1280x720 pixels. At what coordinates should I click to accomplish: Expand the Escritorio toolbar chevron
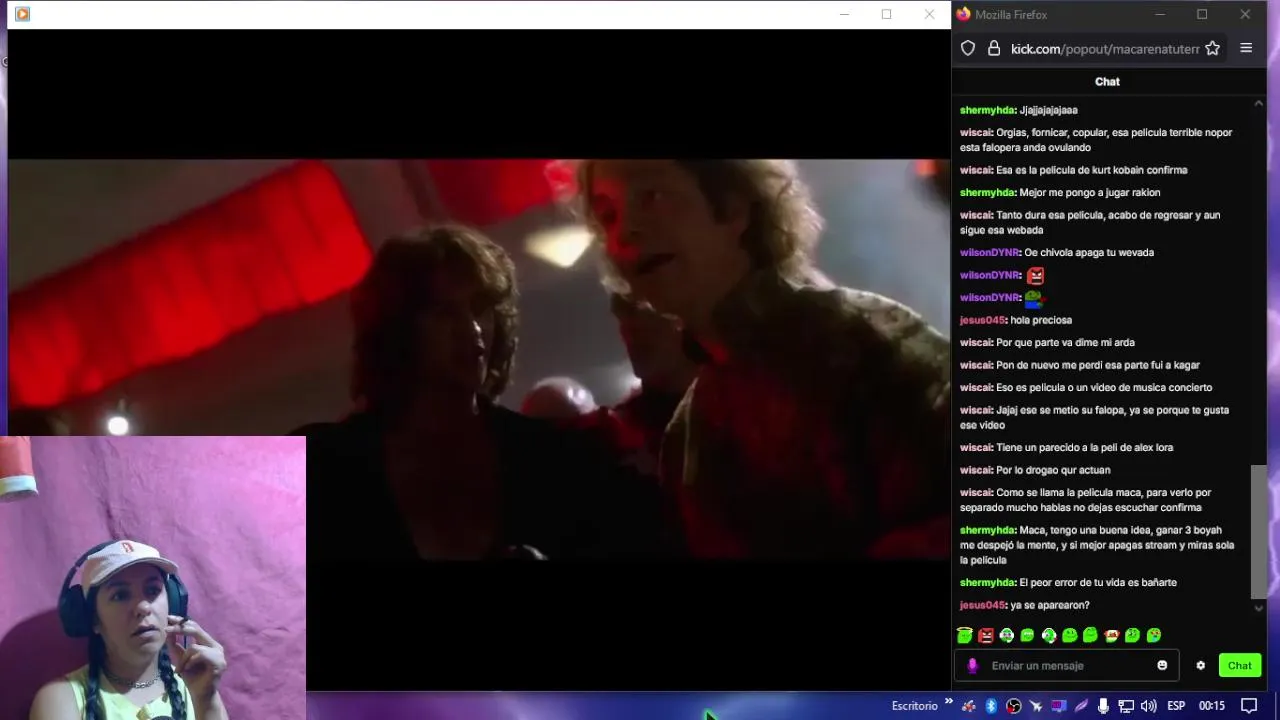tap(948, 704)
